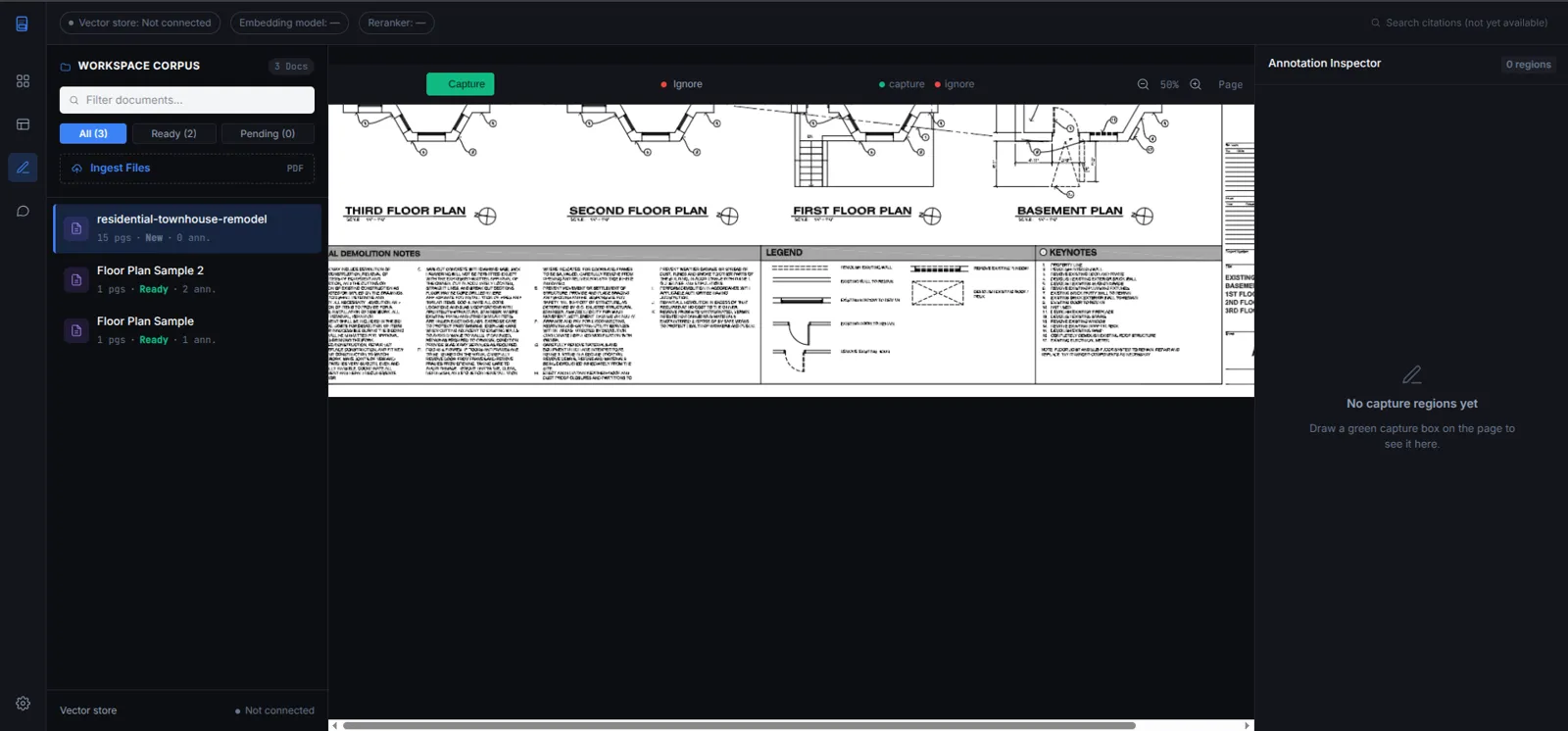Select the annotation pencil icon in sidebar
Screen dimensions: 1568x731
pos(23,168)
